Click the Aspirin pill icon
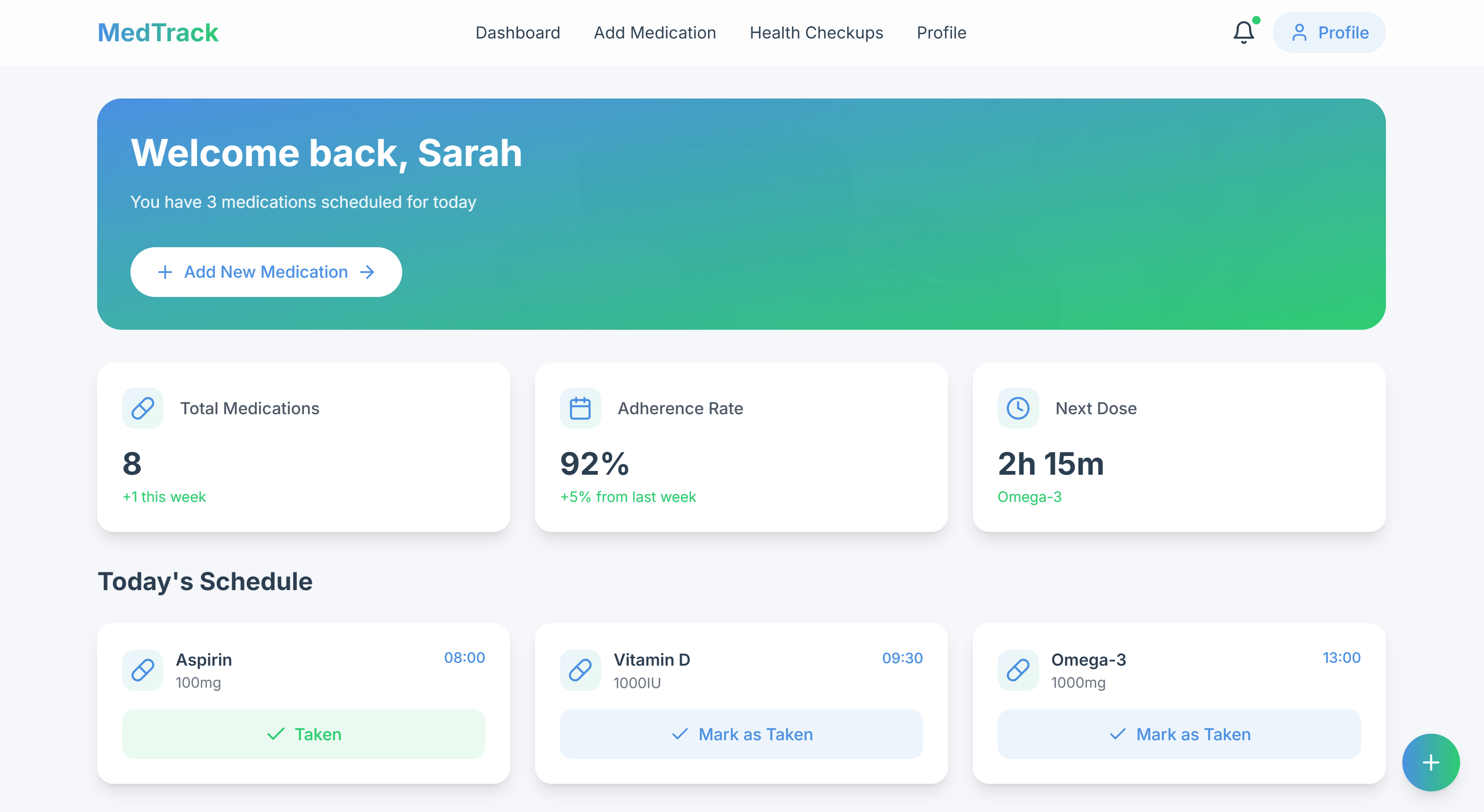This screenshot has height=812, width=1484. (142, 670)
